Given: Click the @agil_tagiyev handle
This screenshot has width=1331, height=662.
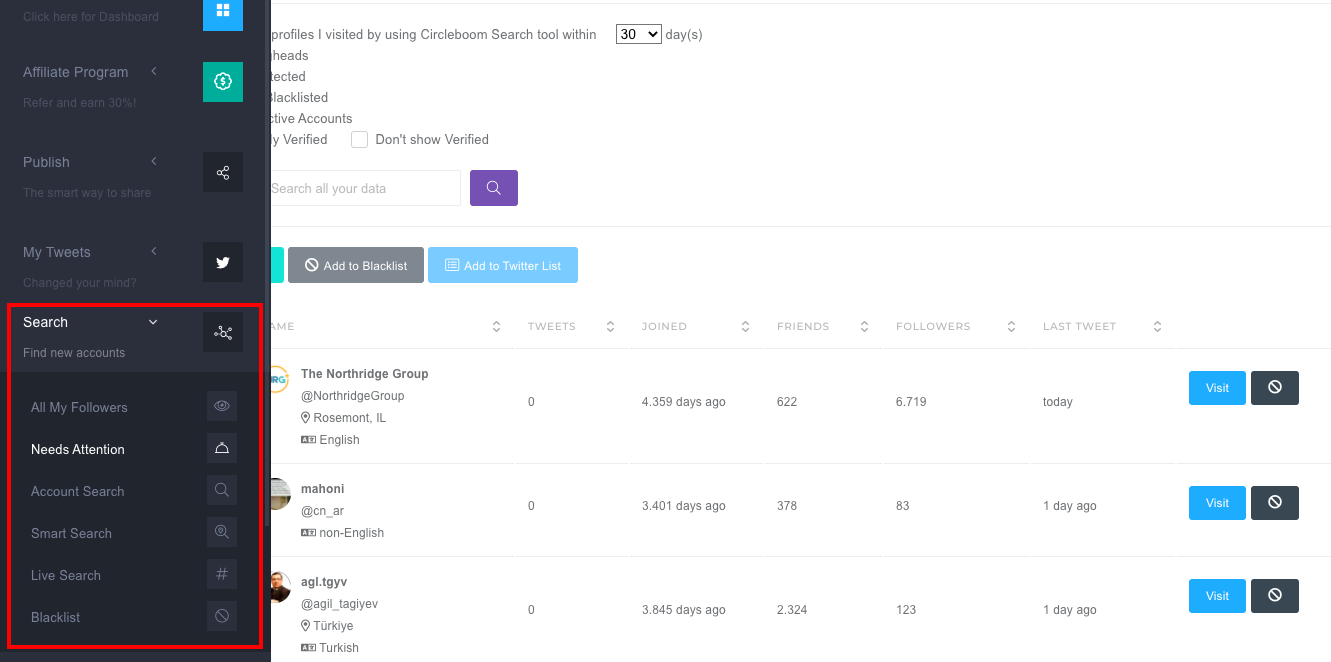Looking at the screenshot, I should click(339, 604).
